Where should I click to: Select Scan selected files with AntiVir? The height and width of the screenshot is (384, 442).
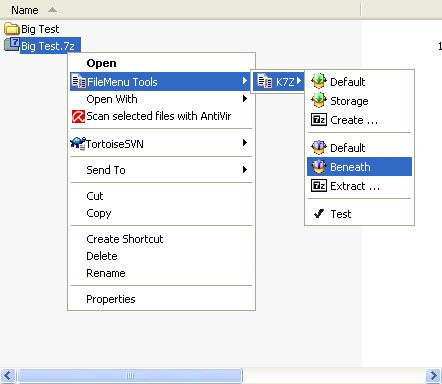pyautogui.click(x=162, y=116)
